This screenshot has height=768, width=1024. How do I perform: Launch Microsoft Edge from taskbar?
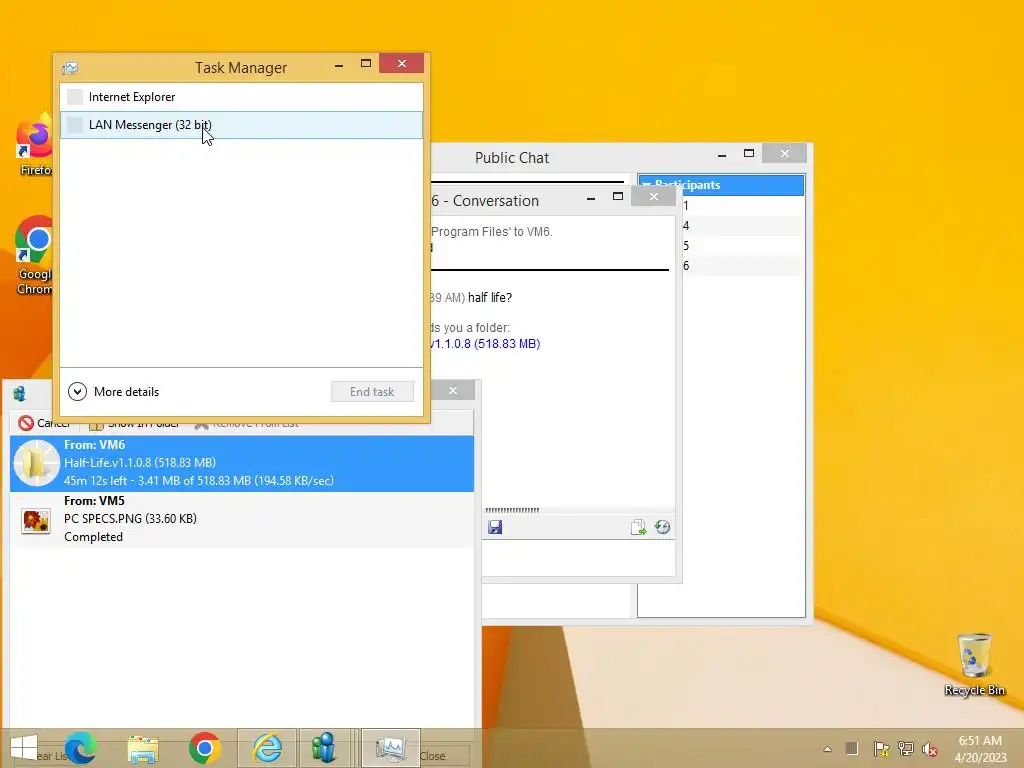[81, 748]
